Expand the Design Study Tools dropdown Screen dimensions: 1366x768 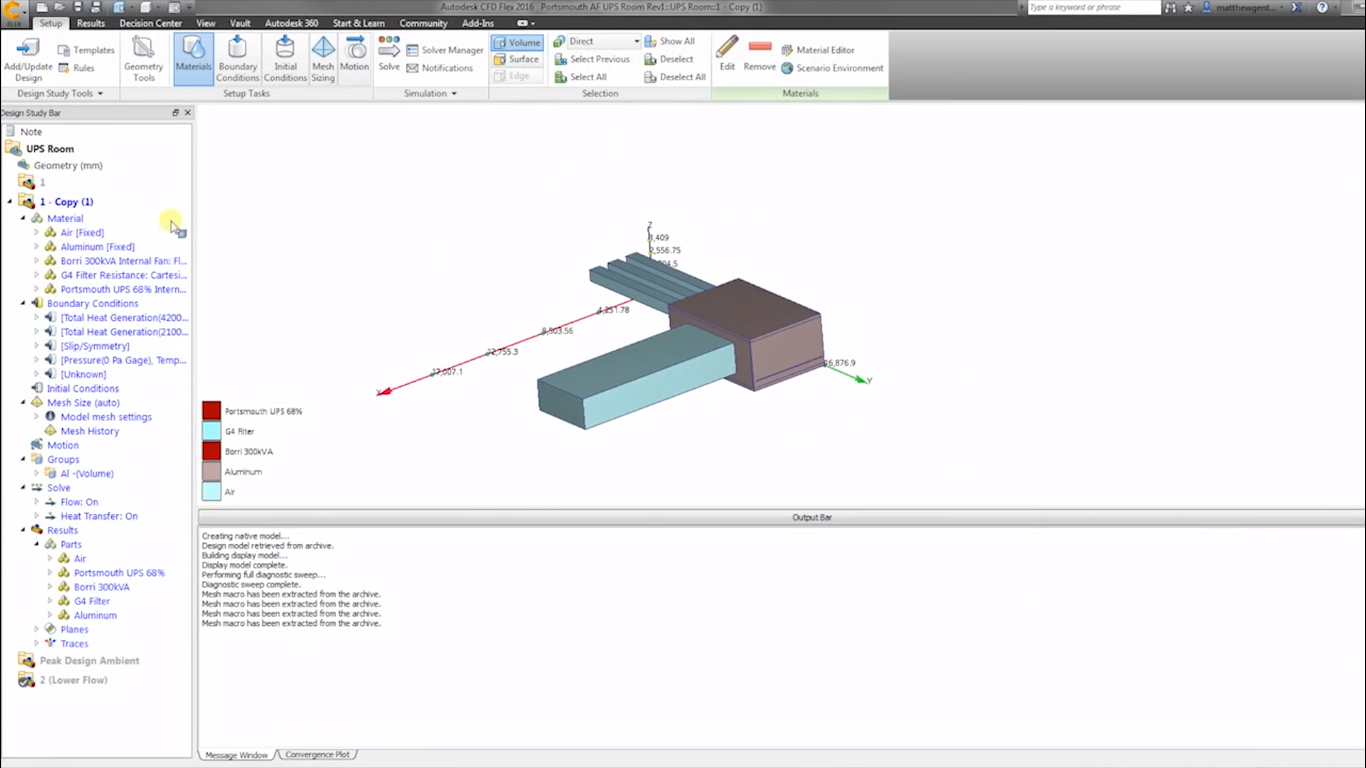[60, 93]
